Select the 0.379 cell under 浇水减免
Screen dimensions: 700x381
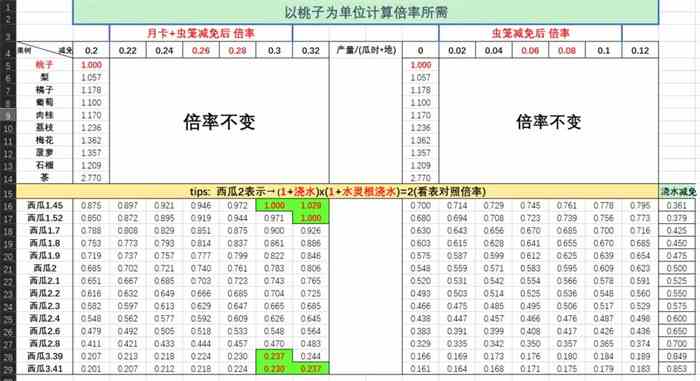pyautogui.click(x=677, y=218)
